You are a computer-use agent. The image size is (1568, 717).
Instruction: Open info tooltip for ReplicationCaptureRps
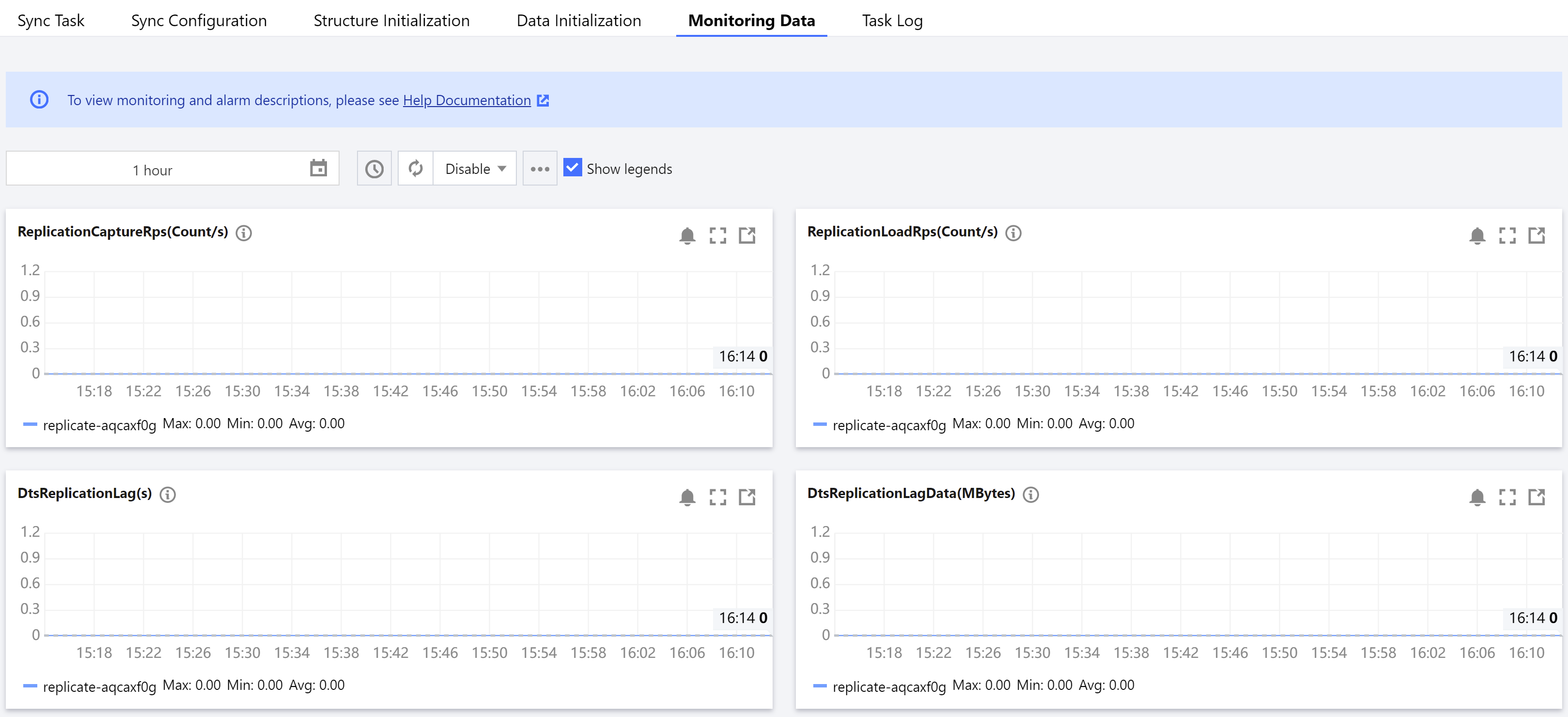coord(244,233)
